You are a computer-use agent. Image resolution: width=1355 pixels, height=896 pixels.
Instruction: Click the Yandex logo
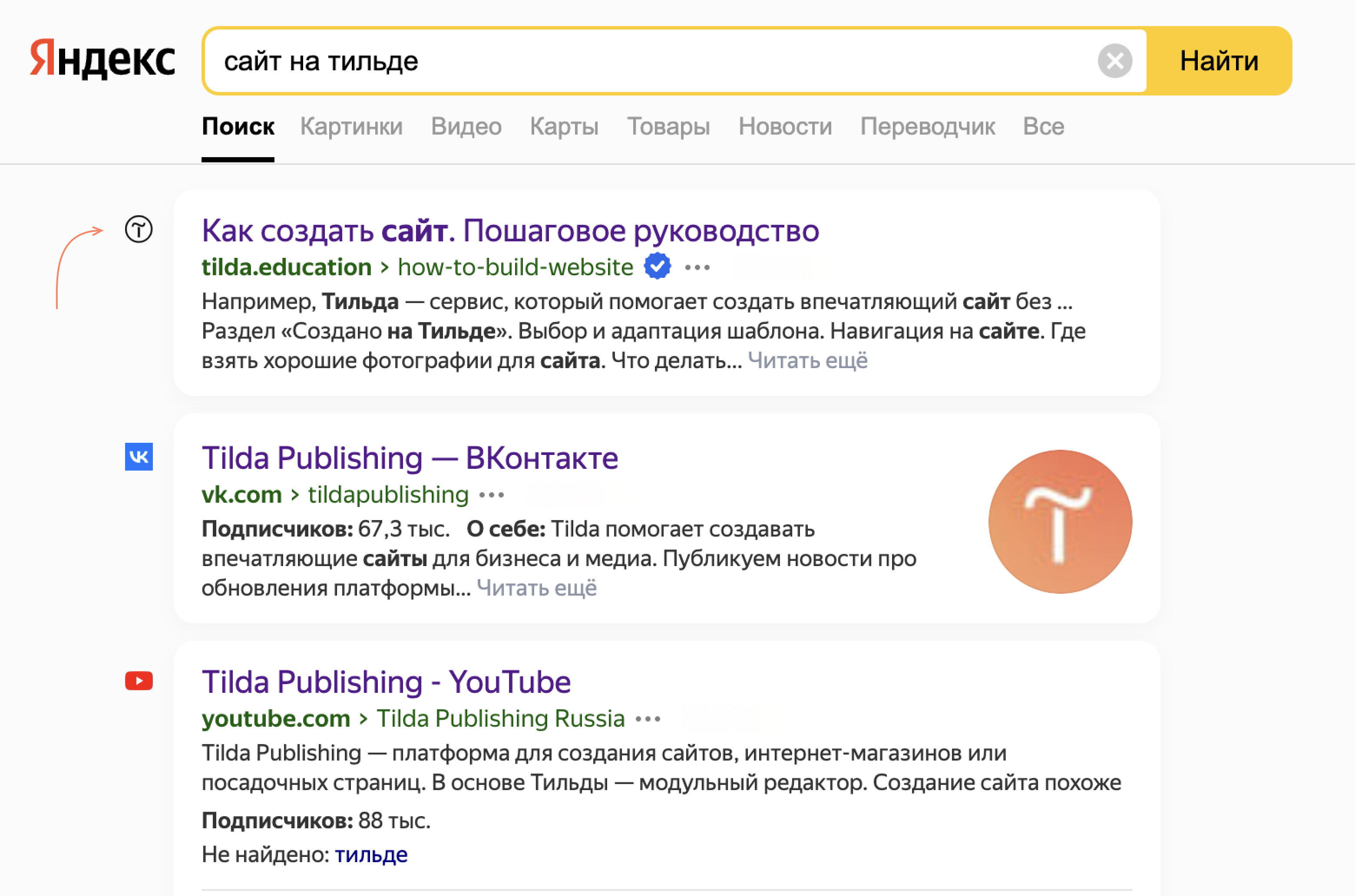[102, 59]
